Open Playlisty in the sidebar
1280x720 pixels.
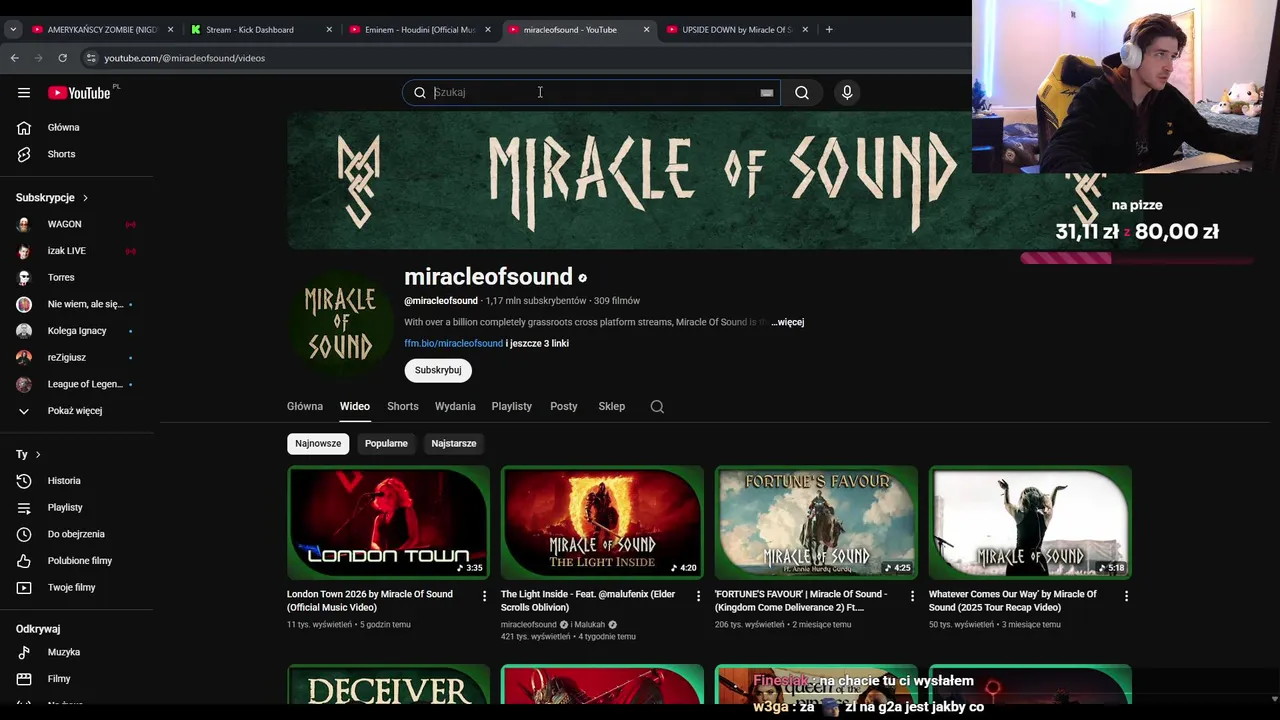pyautogui.click(x=77, y=508)
